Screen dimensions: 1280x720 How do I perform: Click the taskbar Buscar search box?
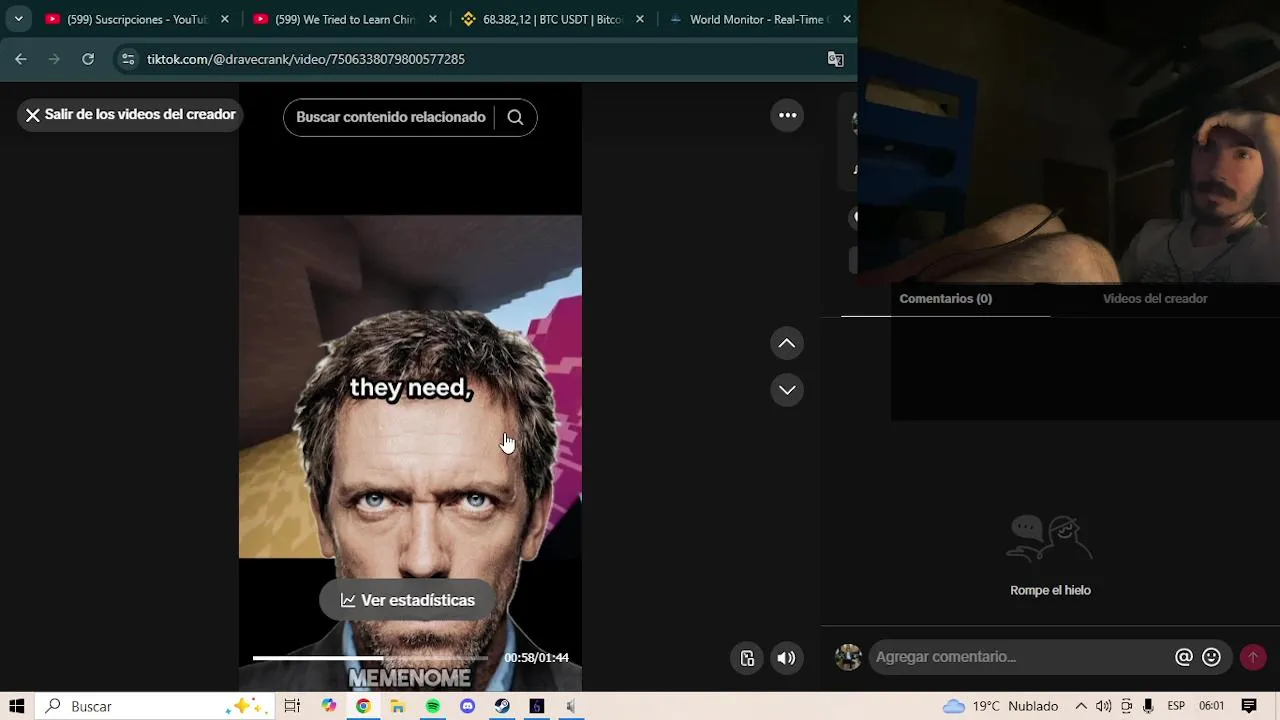tap(155, 706)
